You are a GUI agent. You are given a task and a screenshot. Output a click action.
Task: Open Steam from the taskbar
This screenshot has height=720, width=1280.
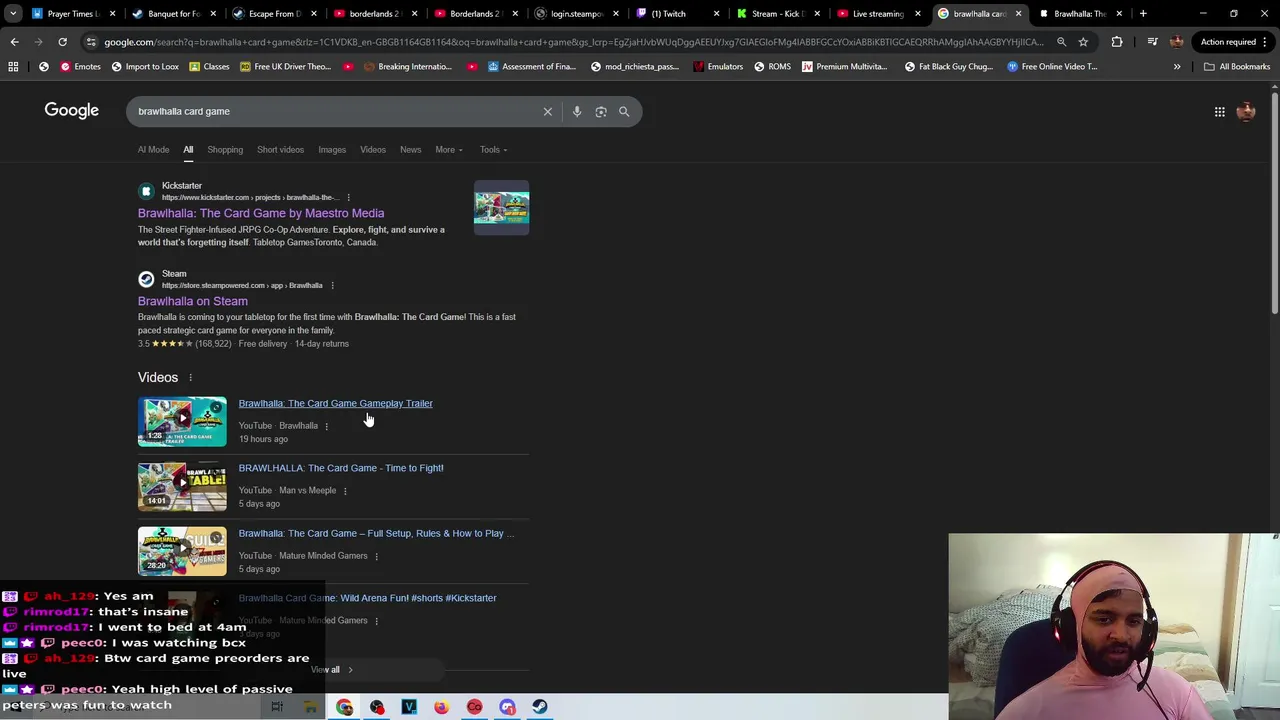pos(539,707)
